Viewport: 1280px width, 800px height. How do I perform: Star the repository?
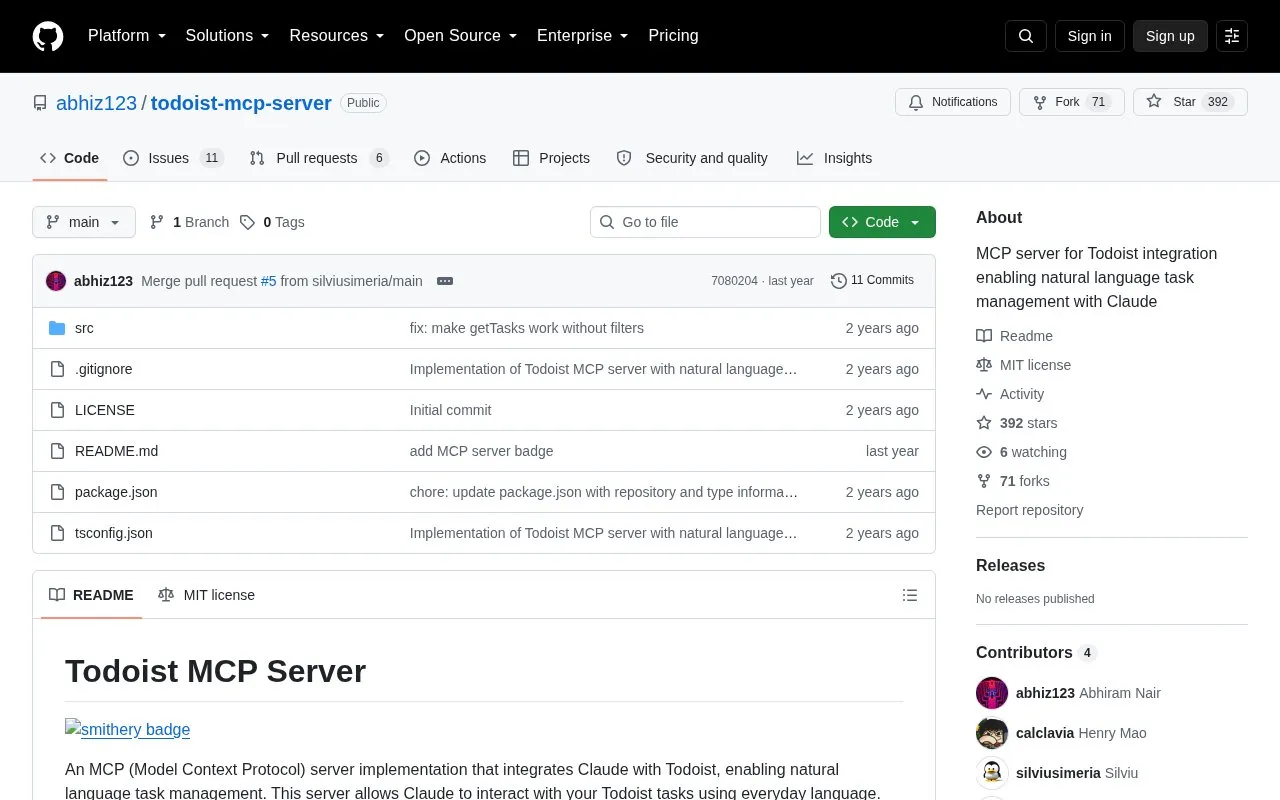(1190, 102)
